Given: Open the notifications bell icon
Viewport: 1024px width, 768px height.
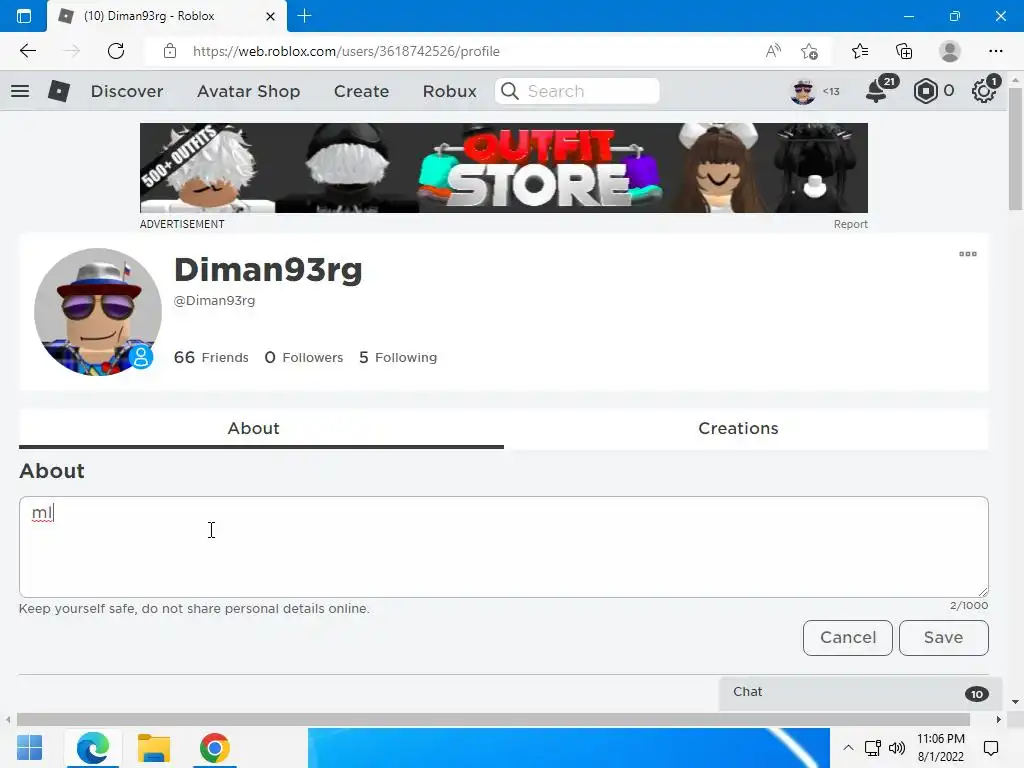Looking at the screenshot, I should click(876, 91).
